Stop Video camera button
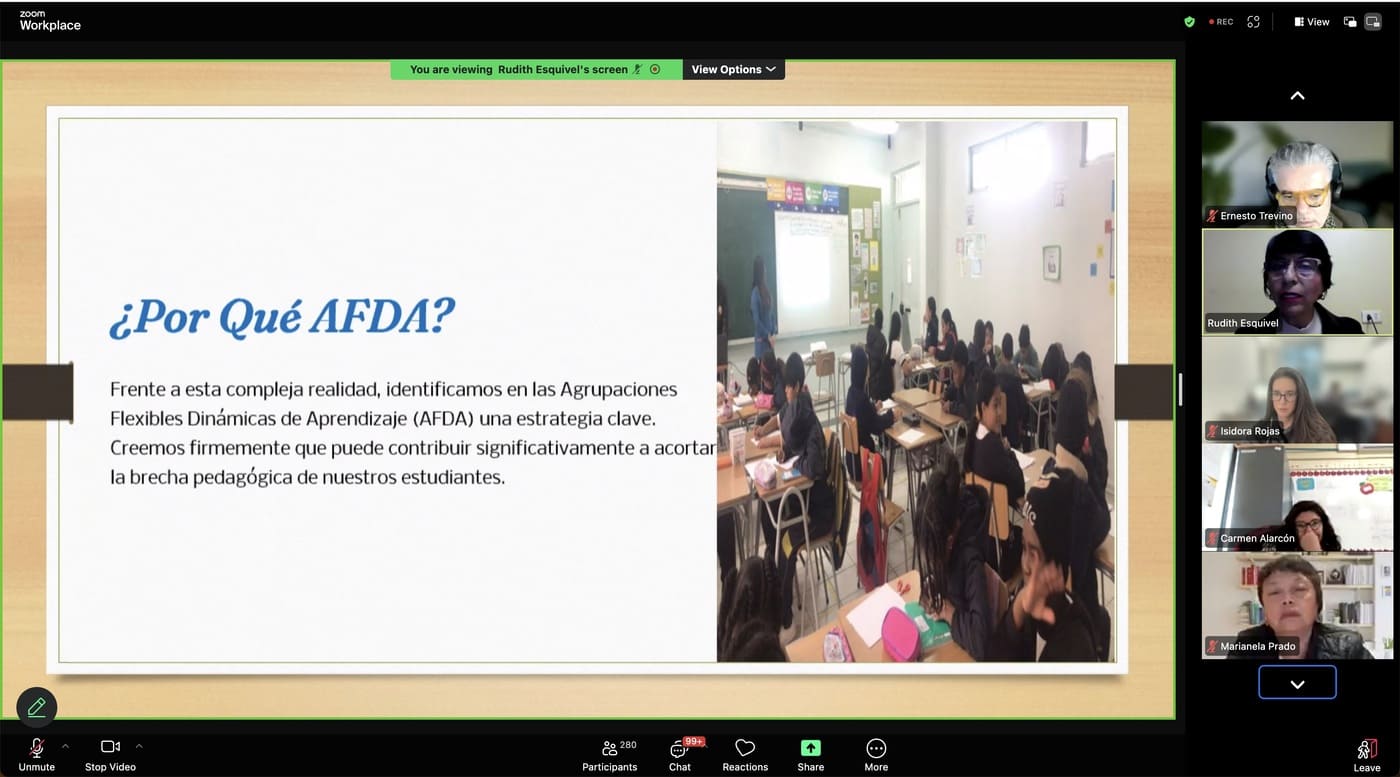The width and height of the screenshot is (1400, 777). click(110, 755)
